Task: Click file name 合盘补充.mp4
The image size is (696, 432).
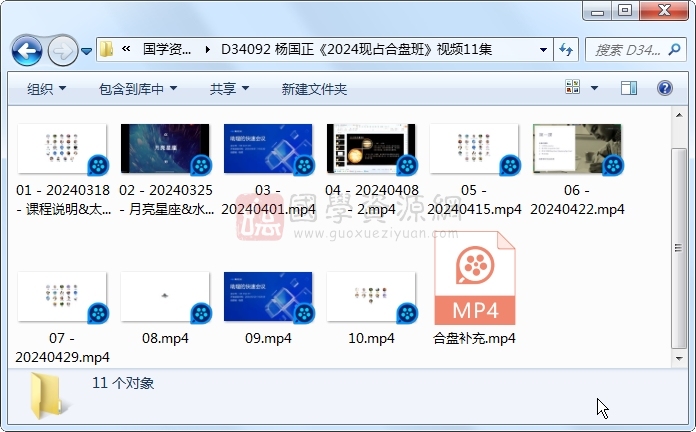Action: pos(474,338)
